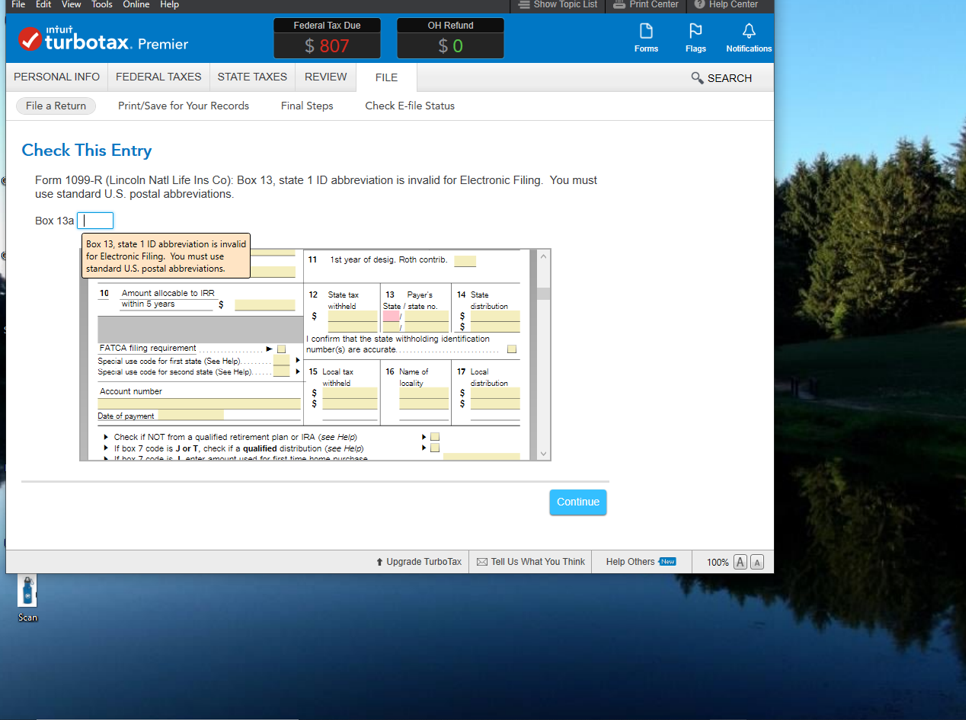This screenshot has width=966, height=720.
Task: Check the box 7 qualified distribution checkbox
Action: tap(435, 447)
